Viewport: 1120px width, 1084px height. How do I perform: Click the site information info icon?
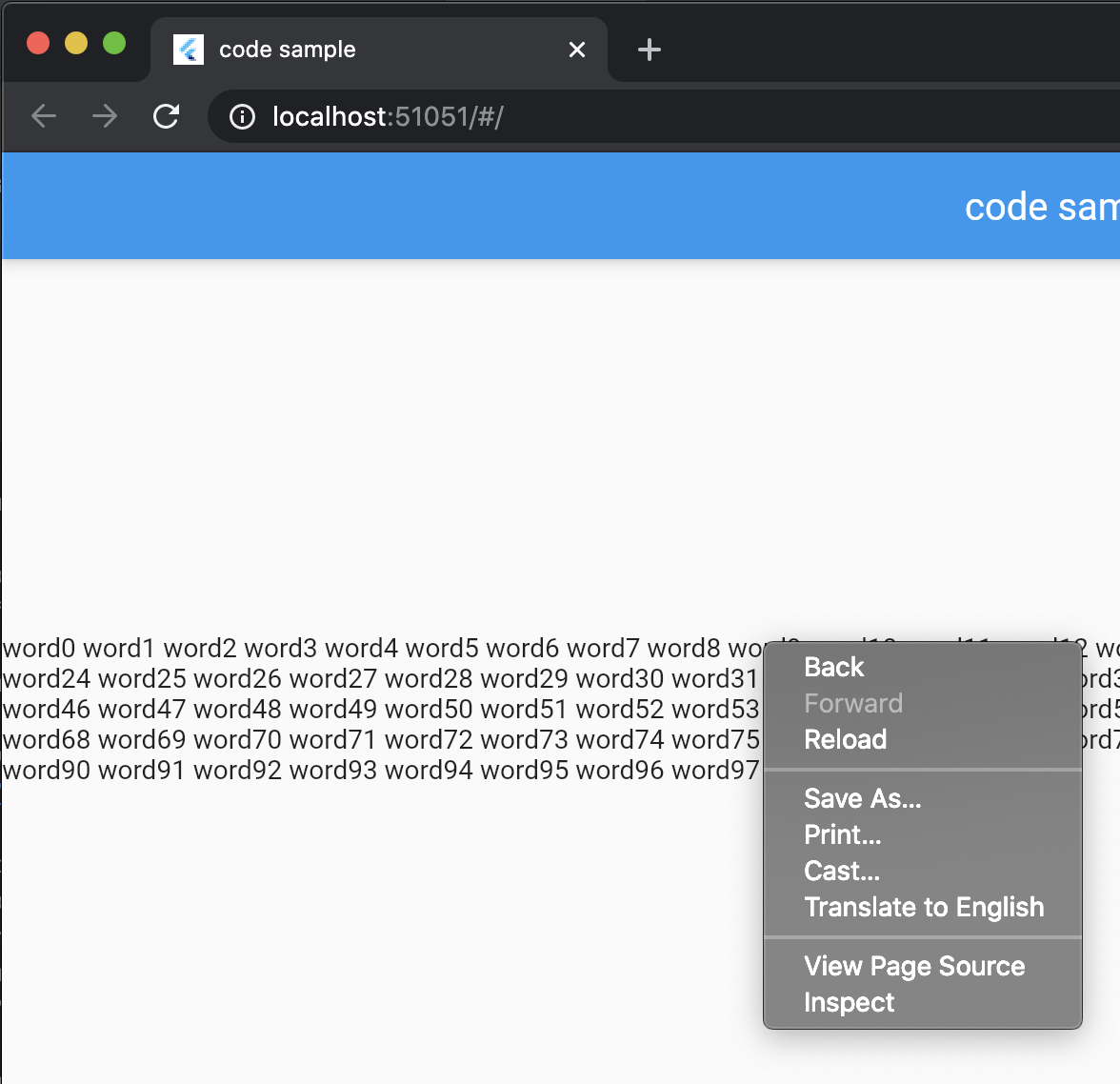point(242,116)
